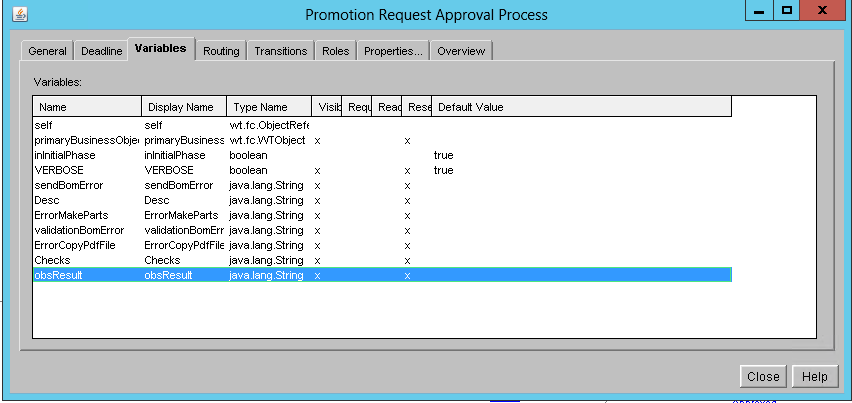This screenshot has height=403, width=852.
Task: Open the Deadline tab
Action: pos(102,51)
